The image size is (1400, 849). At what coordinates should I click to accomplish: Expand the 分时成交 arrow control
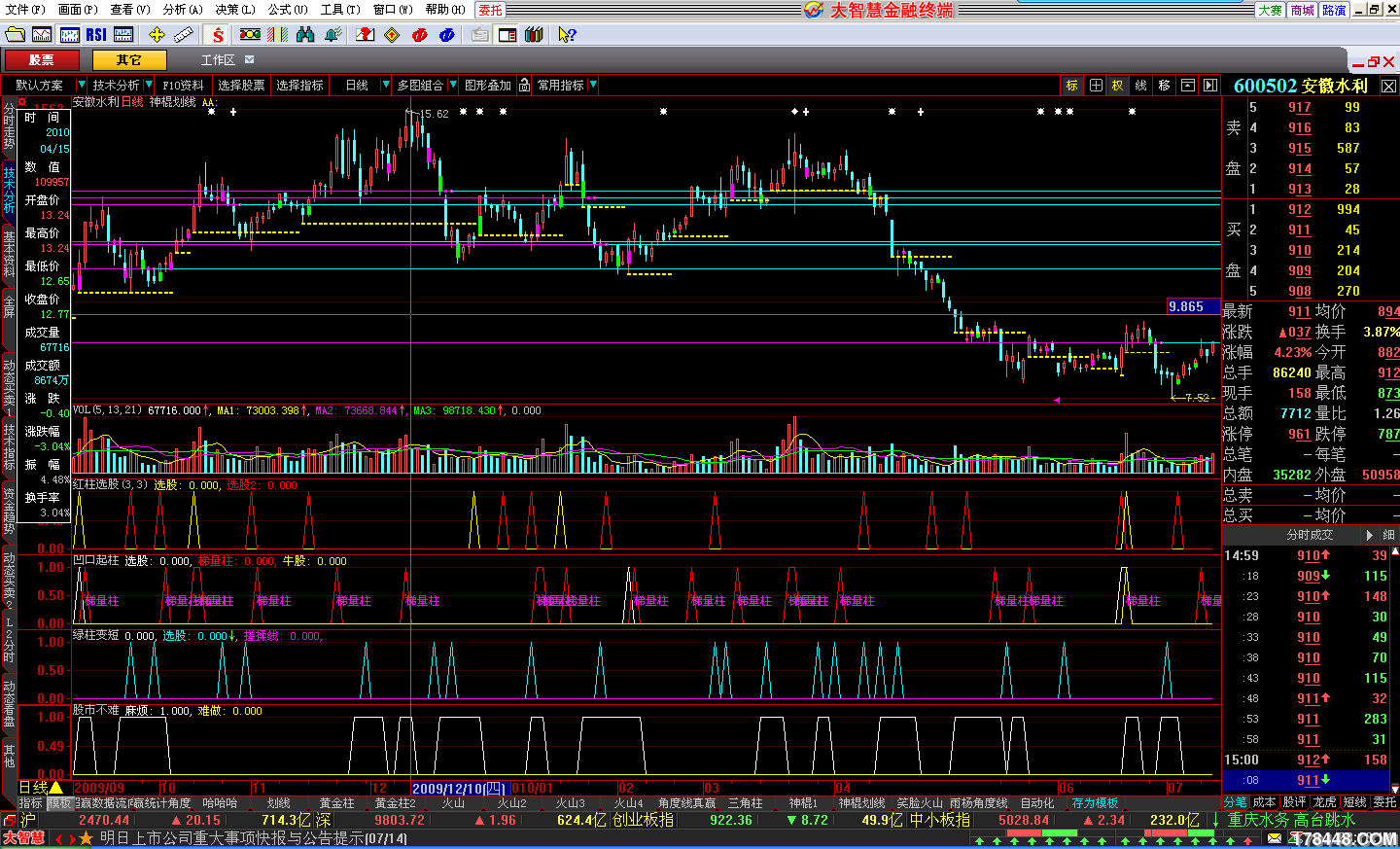pyautogui.click(x=1369, y=535)
